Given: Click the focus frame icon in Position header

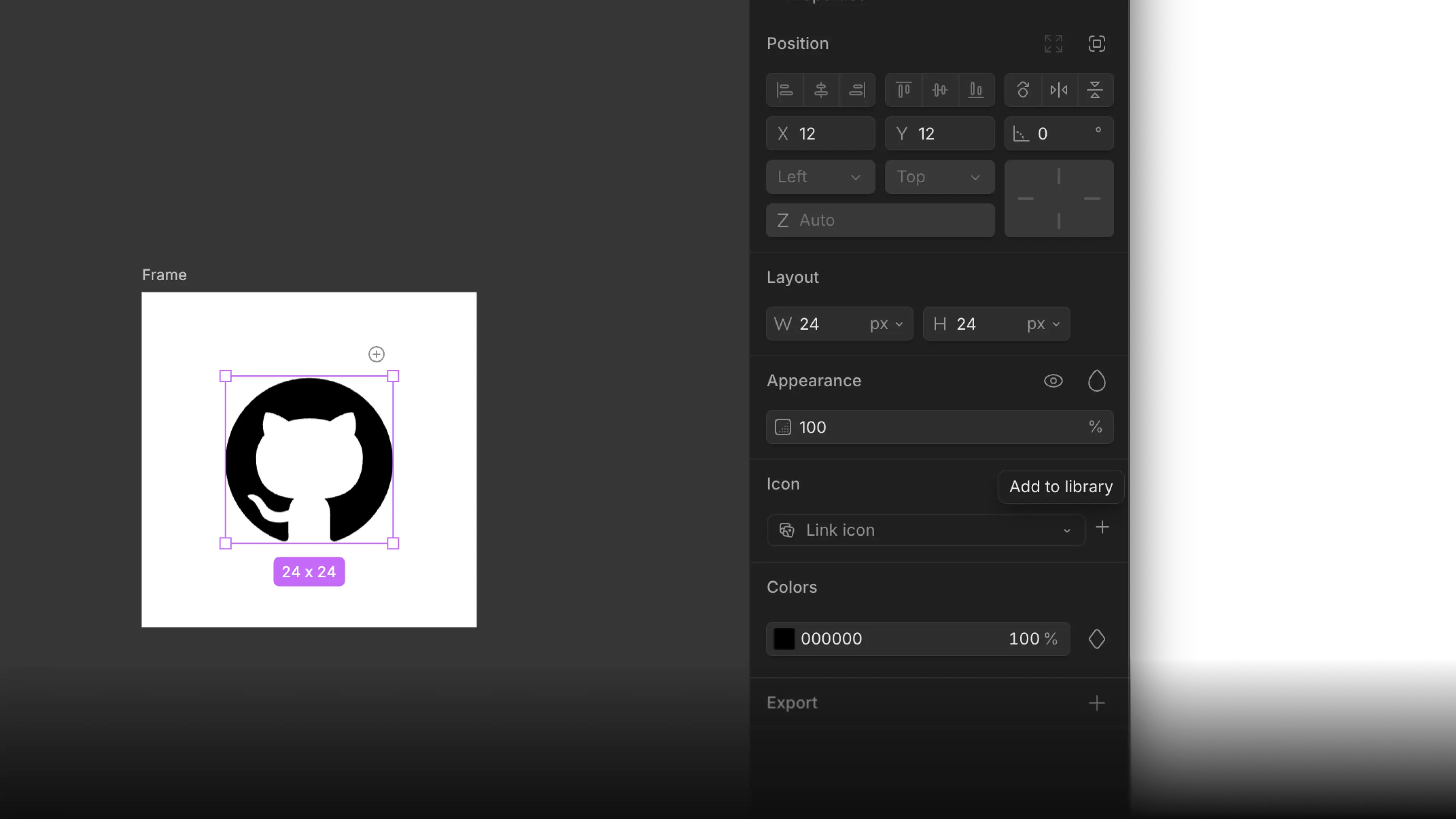Looking at the screenshot, I should pyautogui.click(x=1097, y=44).
